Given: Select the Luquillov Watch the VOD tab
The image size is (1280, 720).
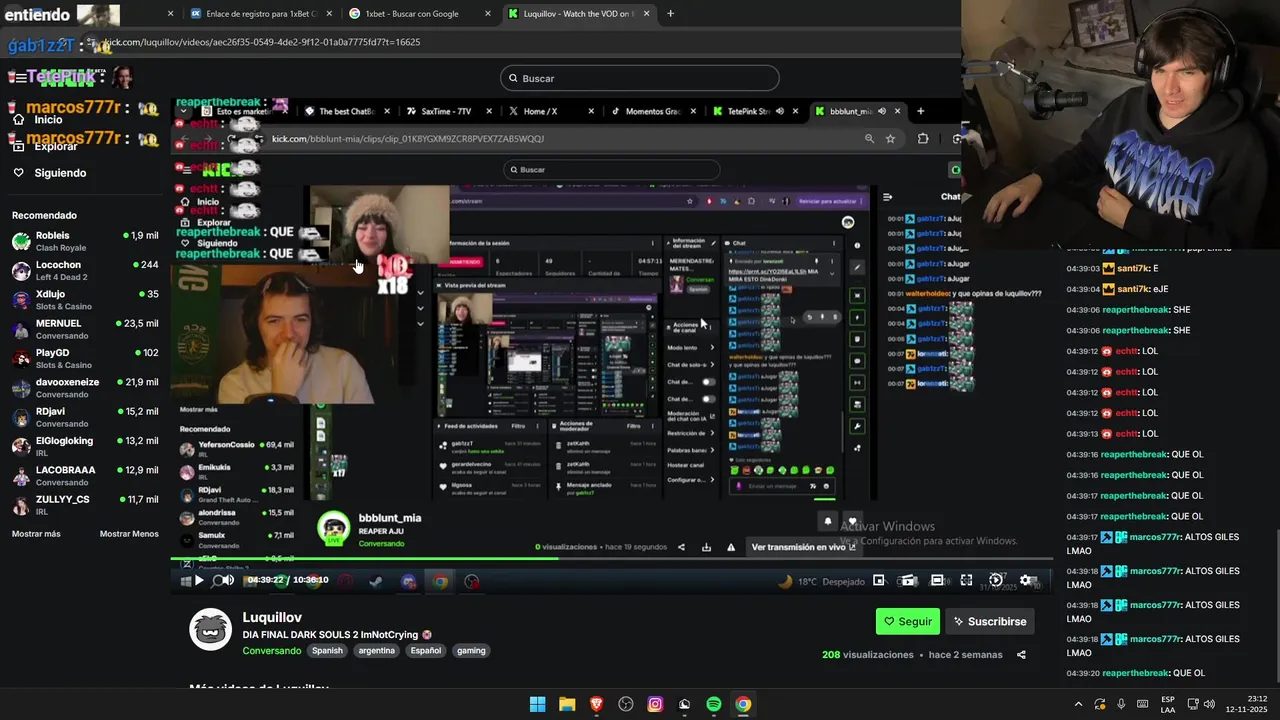Looking at the screenshot, I should pyautogui.click(x=580, y=14).
